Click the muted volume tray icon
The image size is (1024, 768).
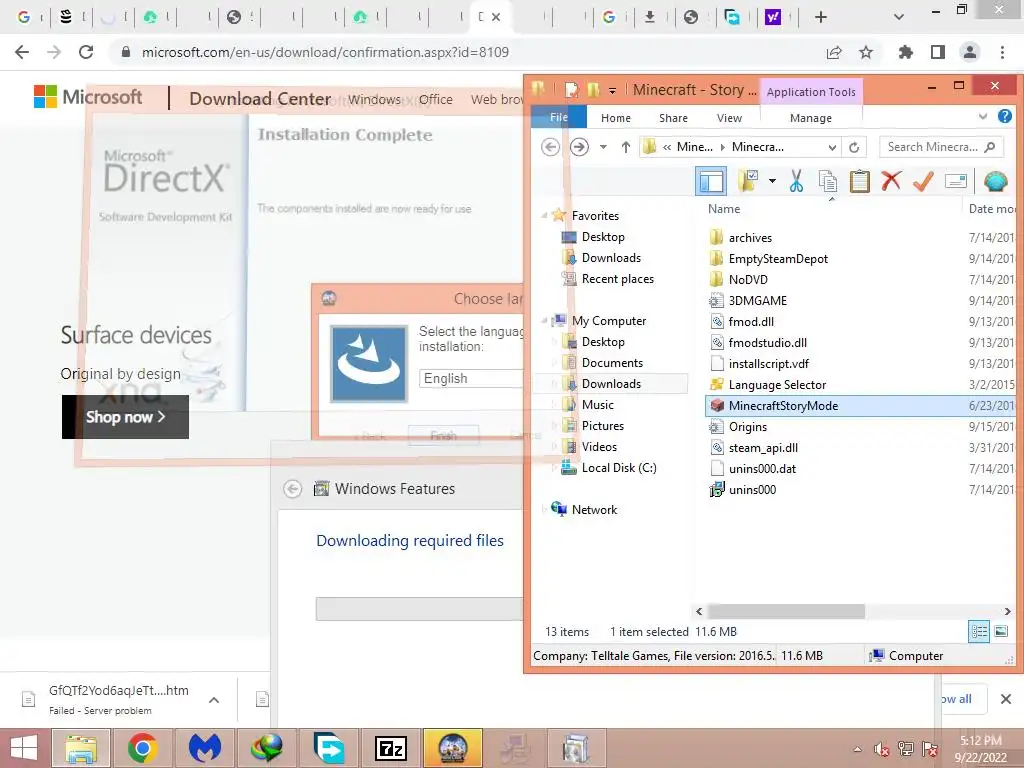point(882,749)
